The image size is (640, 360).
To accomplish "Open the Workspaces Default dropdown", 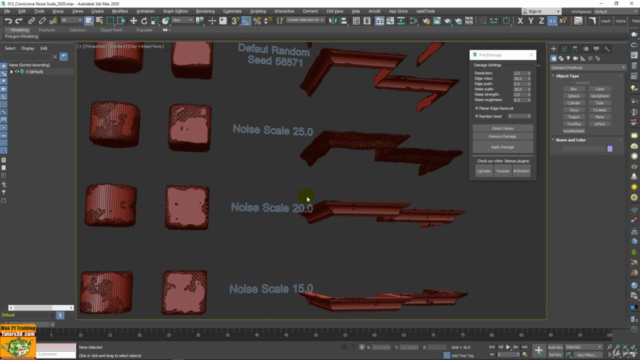I will [x=616, y=11].
